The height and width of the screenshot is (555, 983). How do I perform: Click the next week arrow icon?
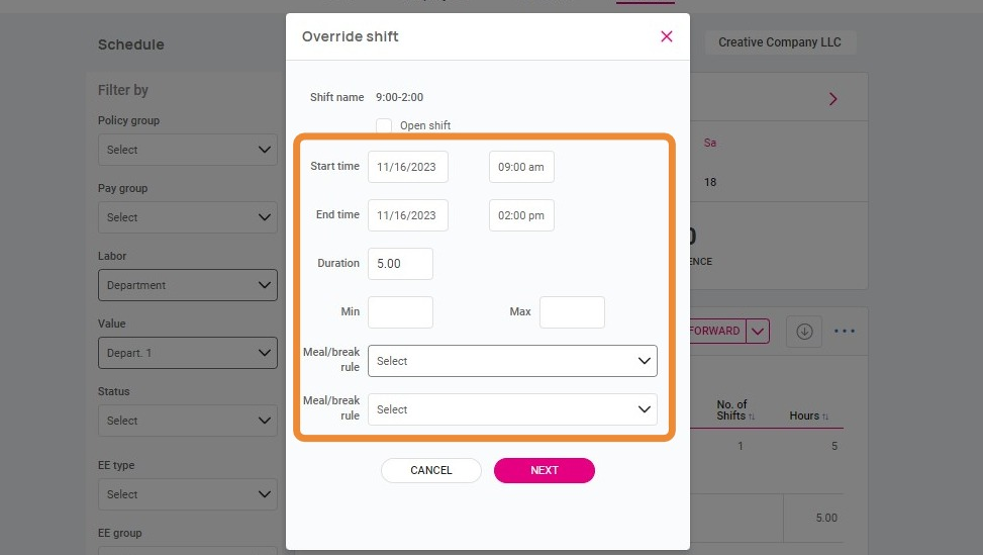(x=833, y=99)
